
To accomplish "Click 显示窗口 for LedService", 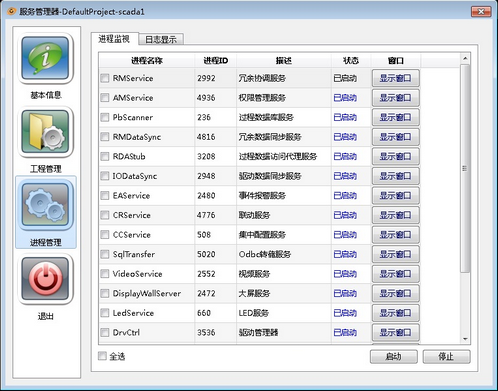I will pyautogui.click(x=395, y=313).
